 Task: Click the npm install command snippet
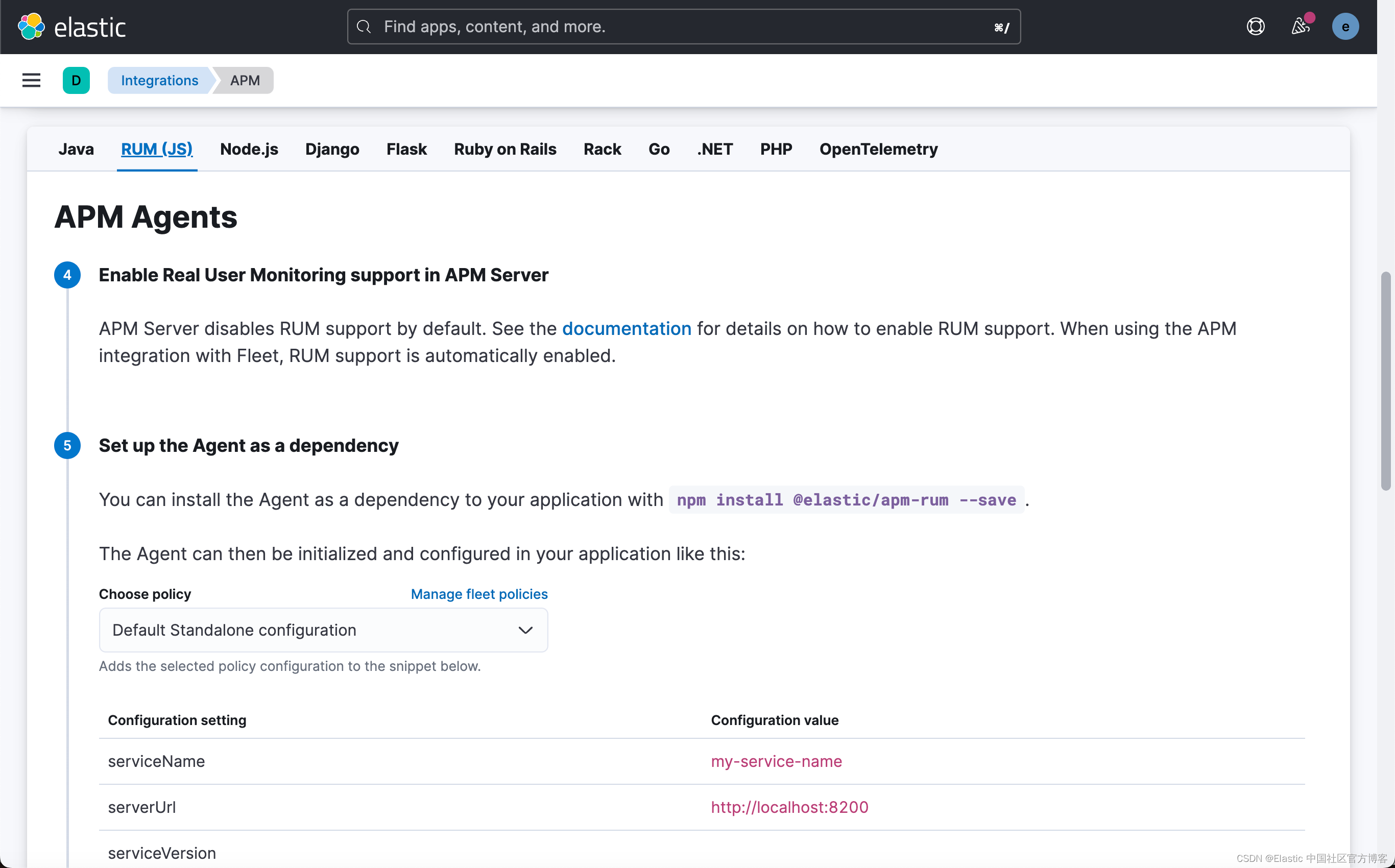coord(847,500)
